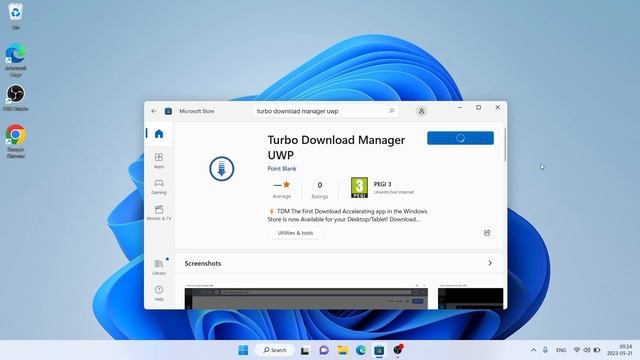Click the Microsoft Store logo icon
This screenshot has width=640, height=360.
(168, 111)
